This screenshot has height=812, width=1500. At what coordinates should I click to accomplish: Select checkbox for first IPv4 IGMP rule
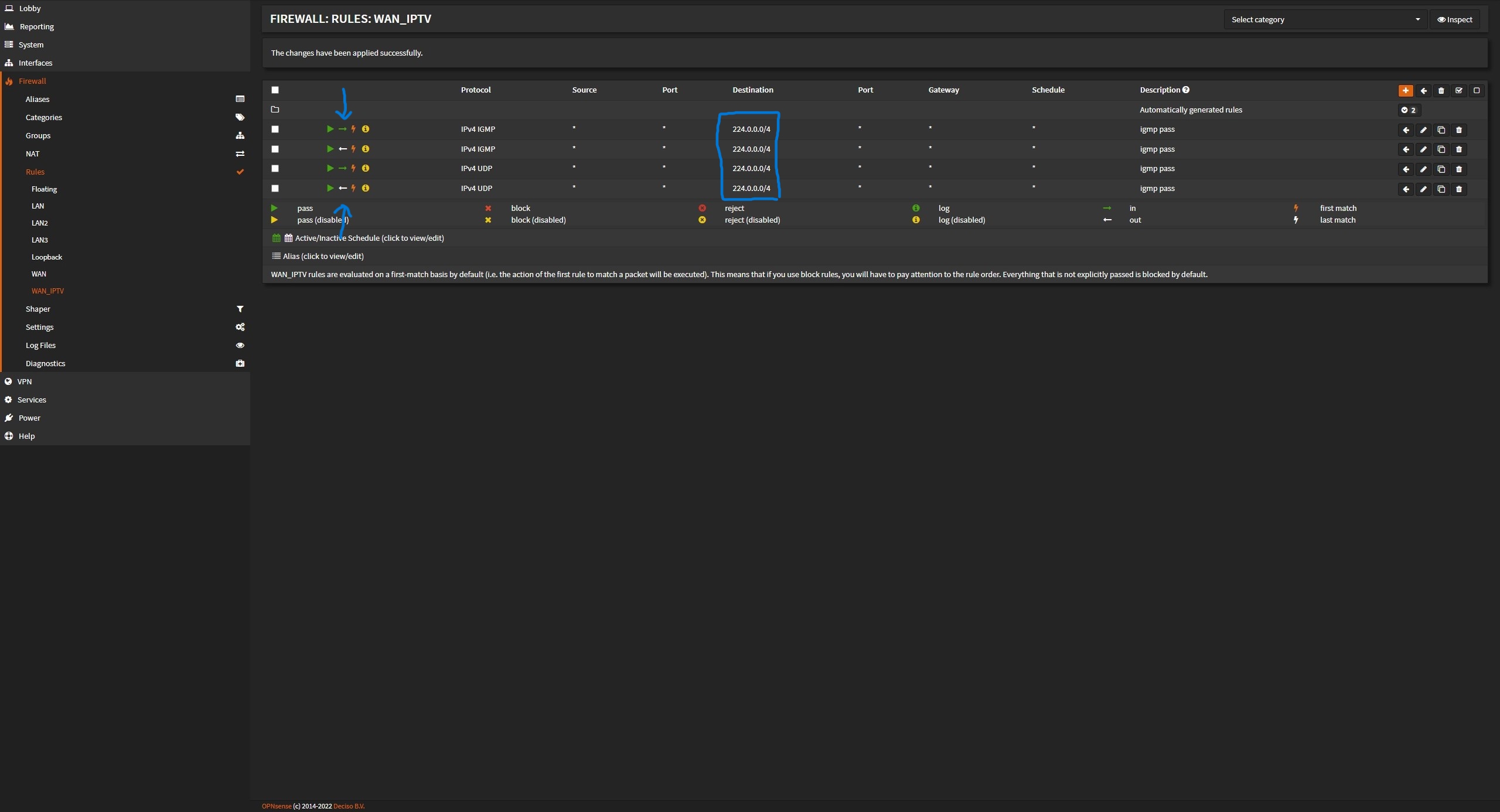[x=275, y=129]
